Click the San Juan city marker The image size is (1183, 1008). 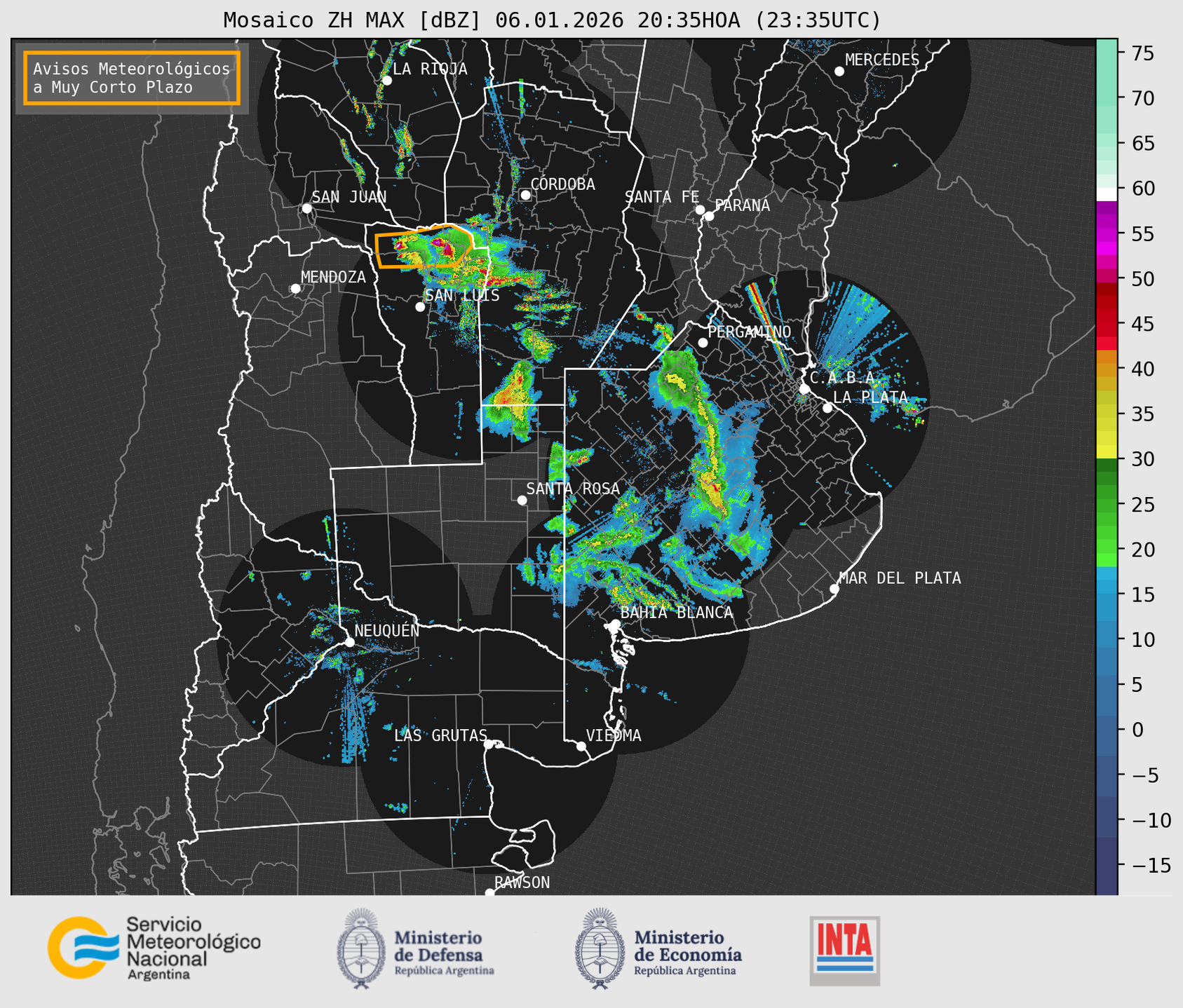pos(306,208)
